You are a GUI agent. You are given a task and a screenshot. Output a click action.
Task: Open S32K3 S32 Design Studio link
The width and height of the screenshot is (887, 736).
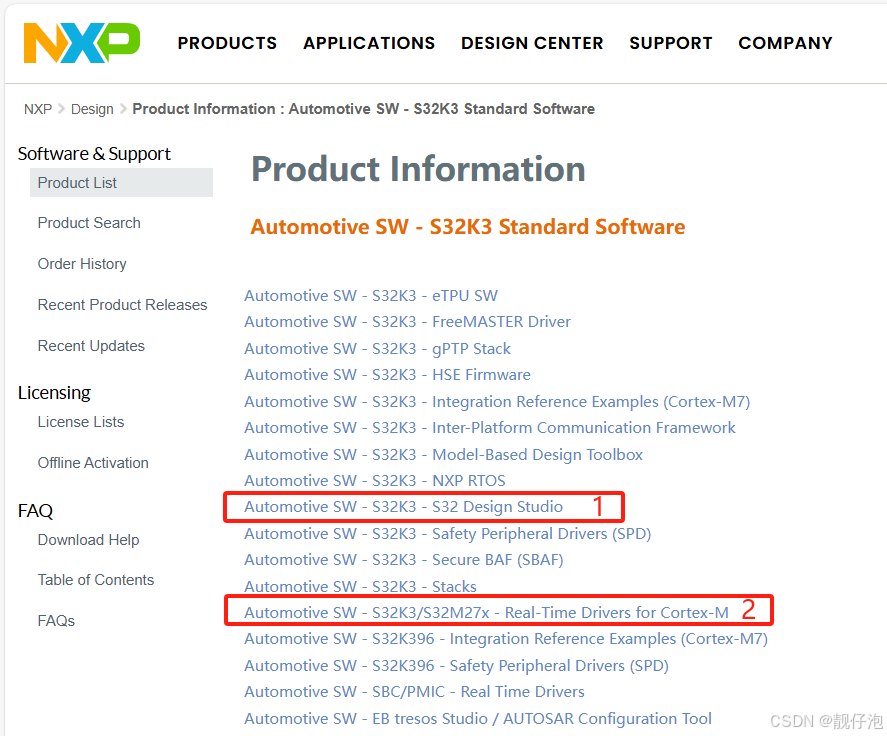403,507
